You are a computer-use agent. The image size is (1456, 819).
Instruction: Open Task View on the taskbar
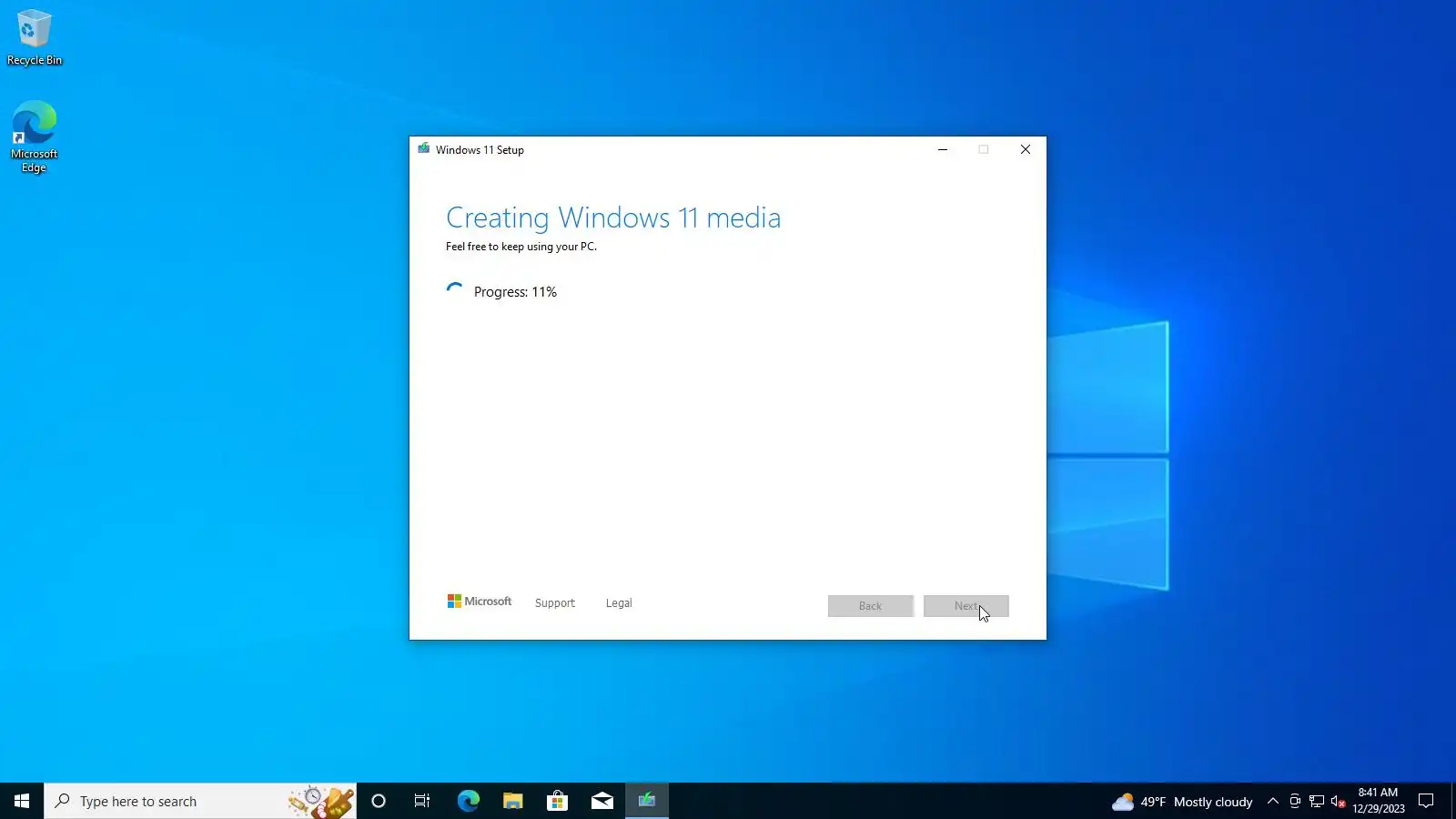click(x=422, y=801)
